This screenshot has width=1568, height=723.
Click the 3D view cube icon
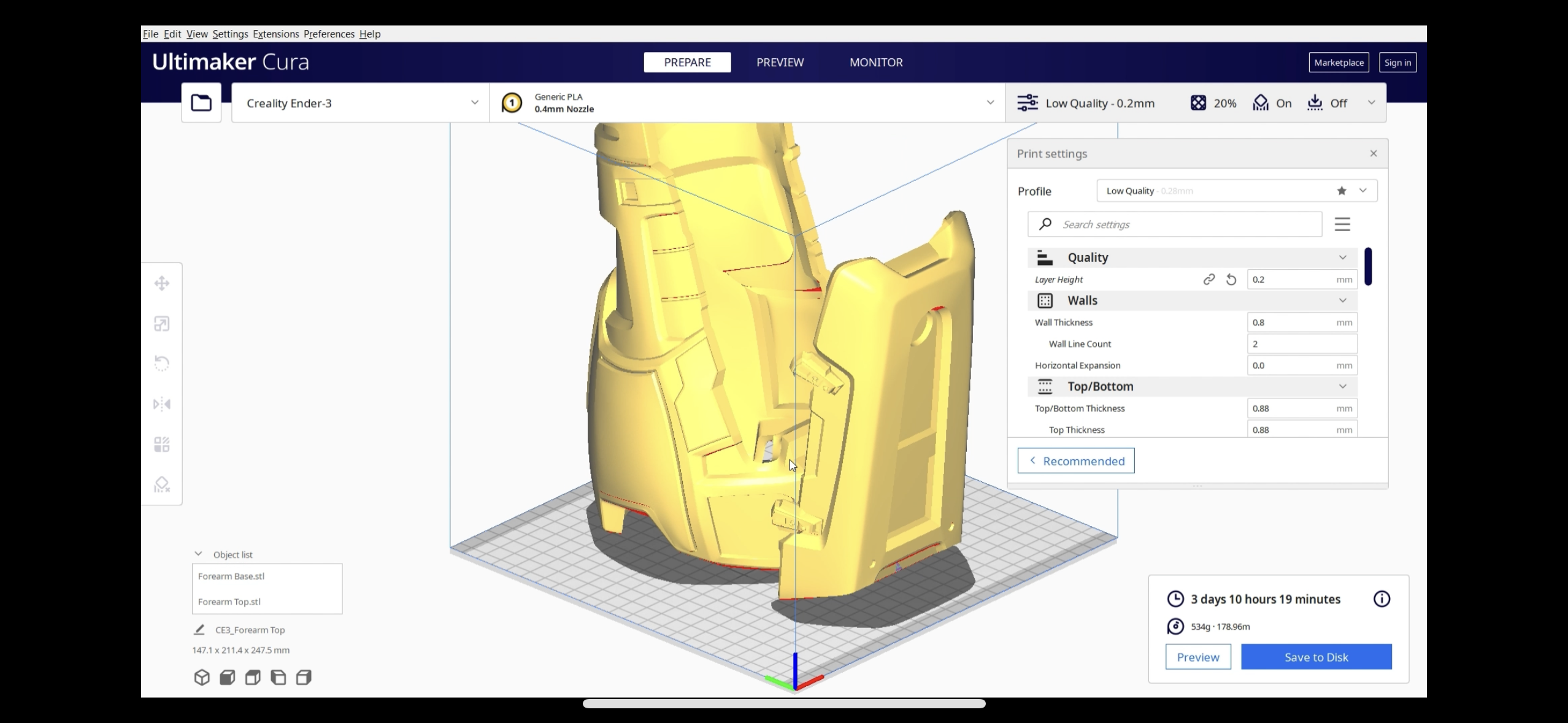pos(202,678)
